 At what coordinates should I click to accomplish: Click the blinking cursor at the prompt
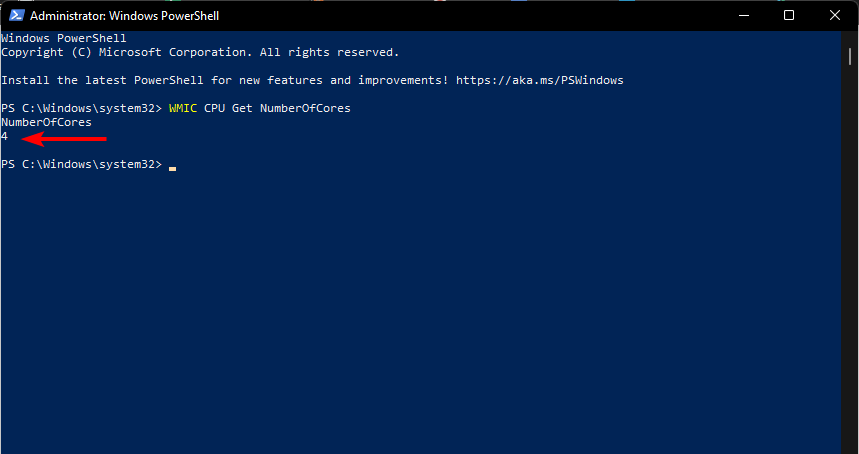172,166
